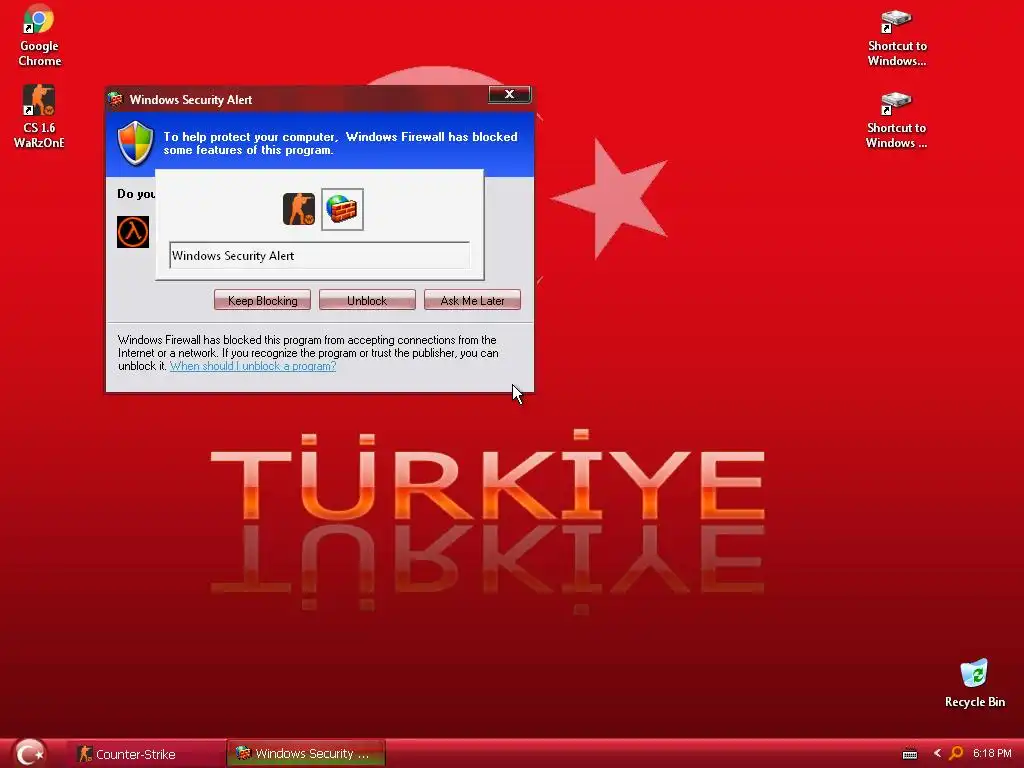Image resolution: width=1024 pixels, height=768 pixels.
Task: Click the Windows security shield icon
Action: click(135, 143)
